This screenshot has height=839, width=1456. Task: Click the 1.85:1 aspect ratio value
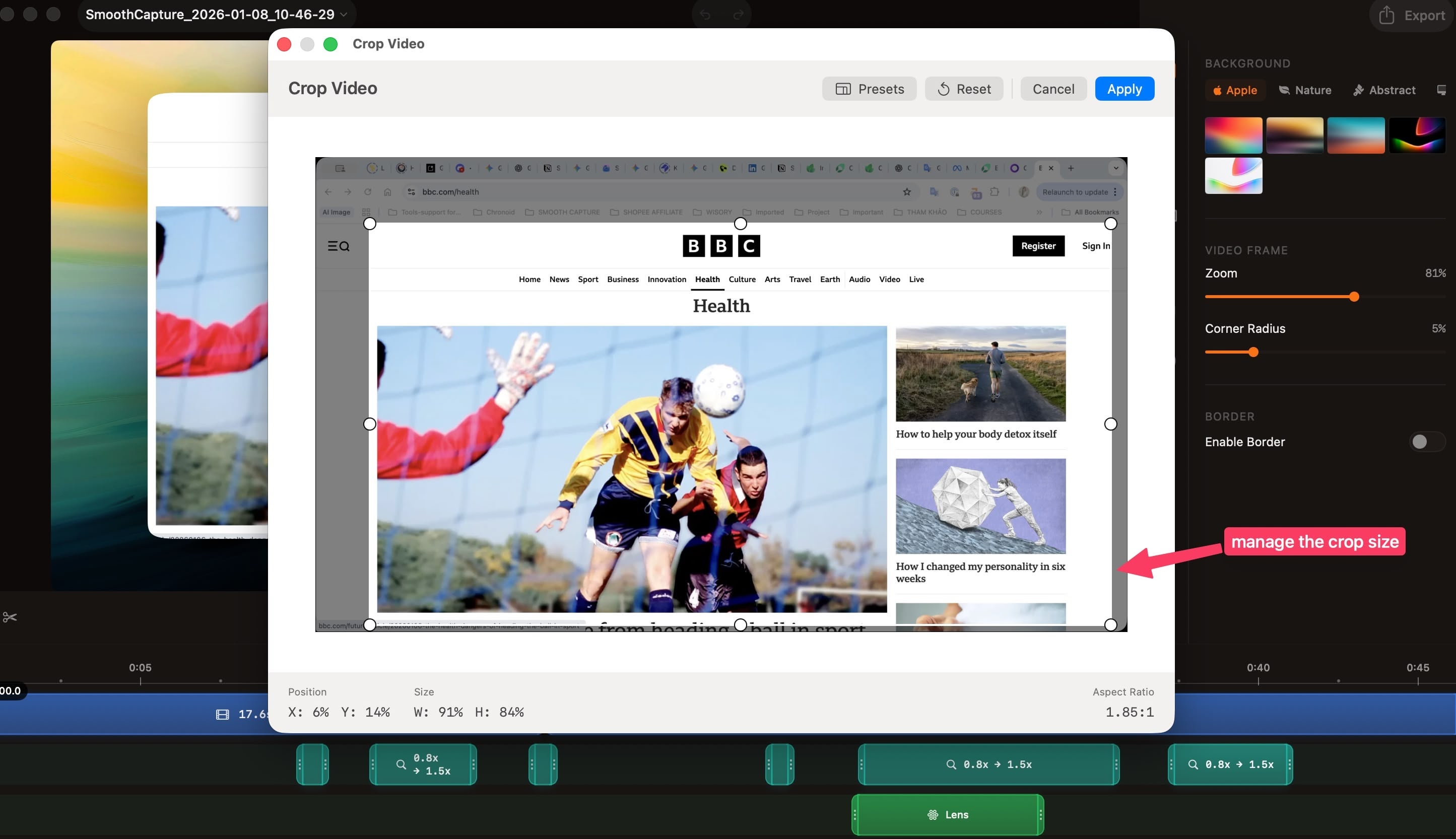point(1130,712)
